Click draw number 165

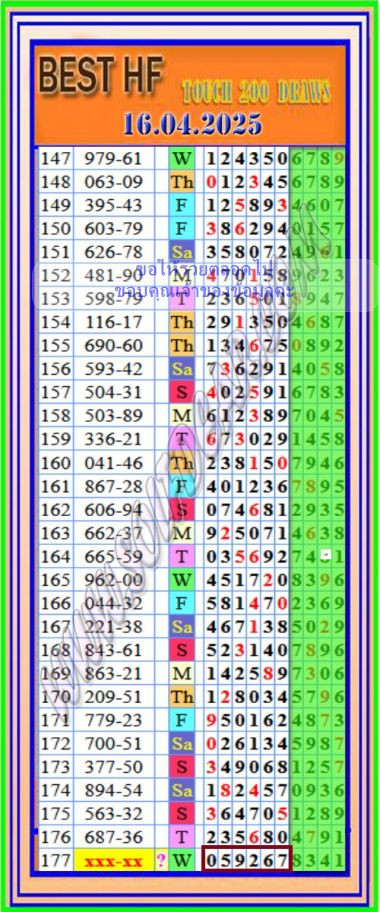(55, 580)
